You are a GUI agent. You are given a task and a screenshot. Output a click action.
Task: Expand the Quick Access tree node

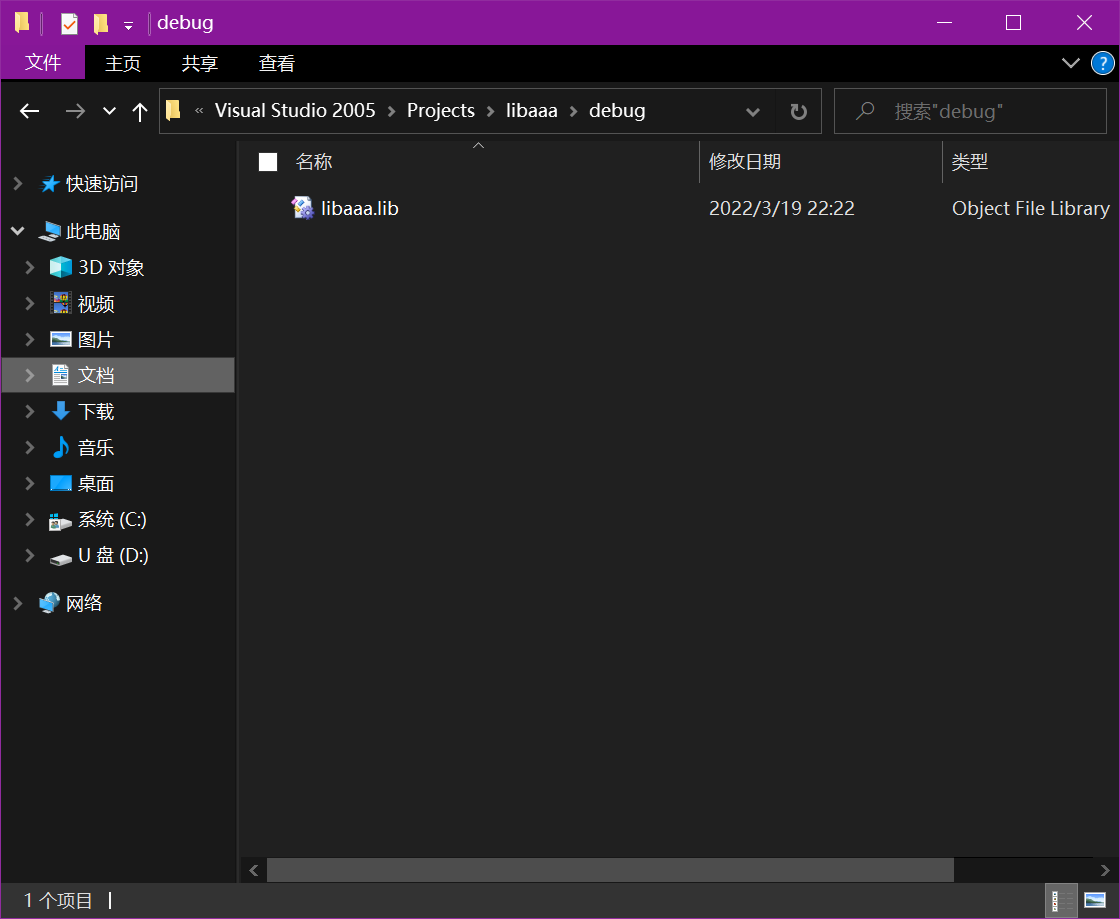pos(18,184)
